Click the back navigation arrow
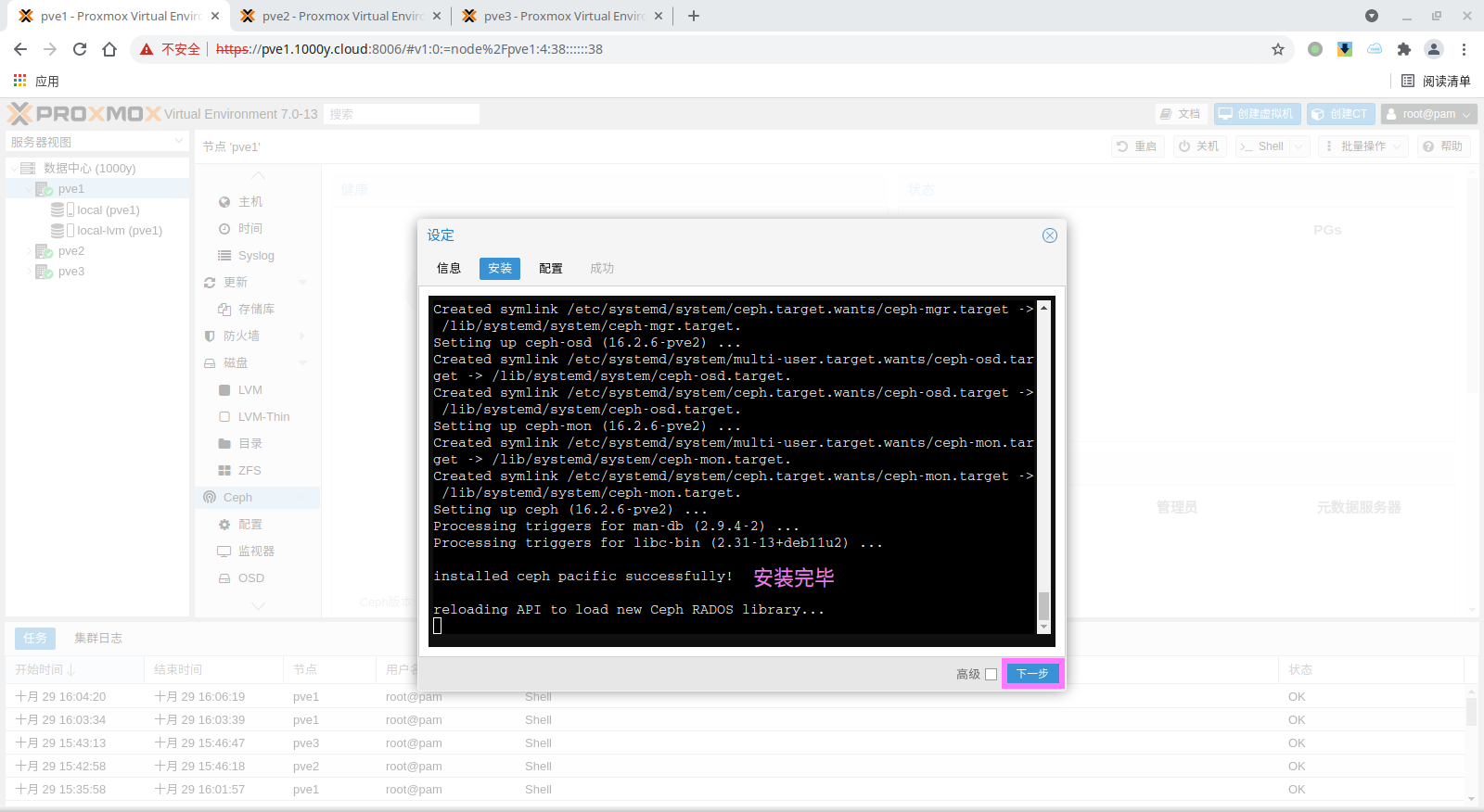This screenshot has height=812, width=1484. (20, 49)
